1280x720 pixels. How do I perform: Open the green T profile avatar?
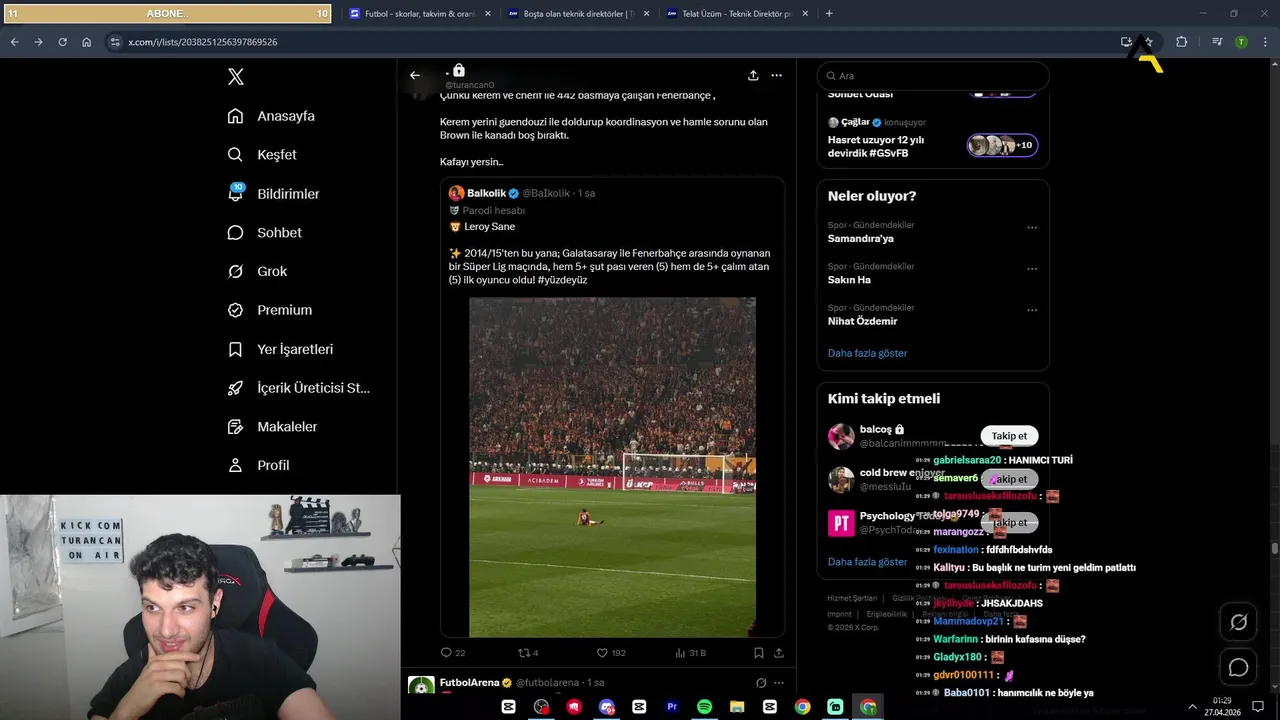click(x=1241, y=42)
